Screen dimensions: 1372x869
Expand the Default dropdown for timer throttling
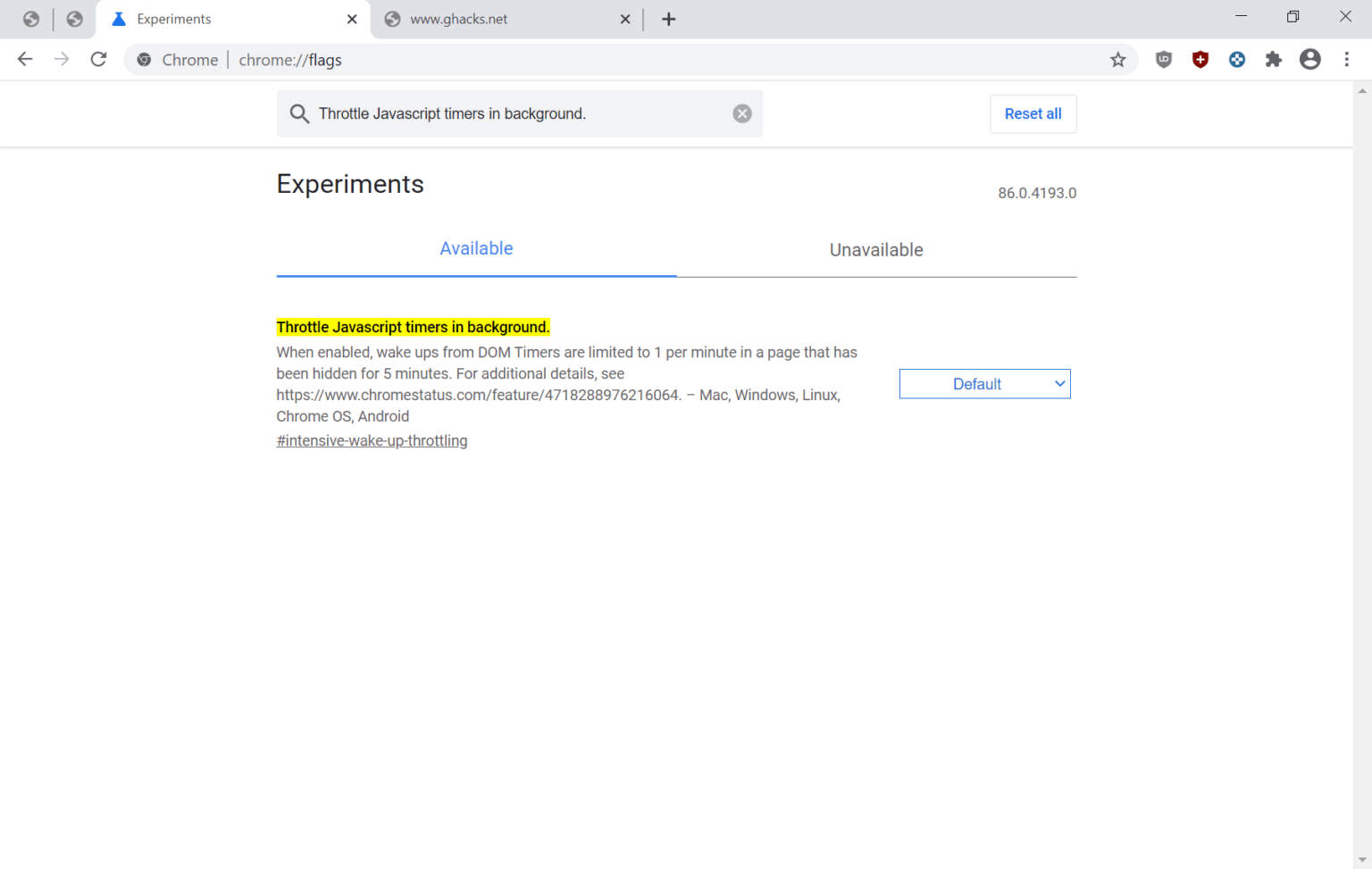click(984, 384)
